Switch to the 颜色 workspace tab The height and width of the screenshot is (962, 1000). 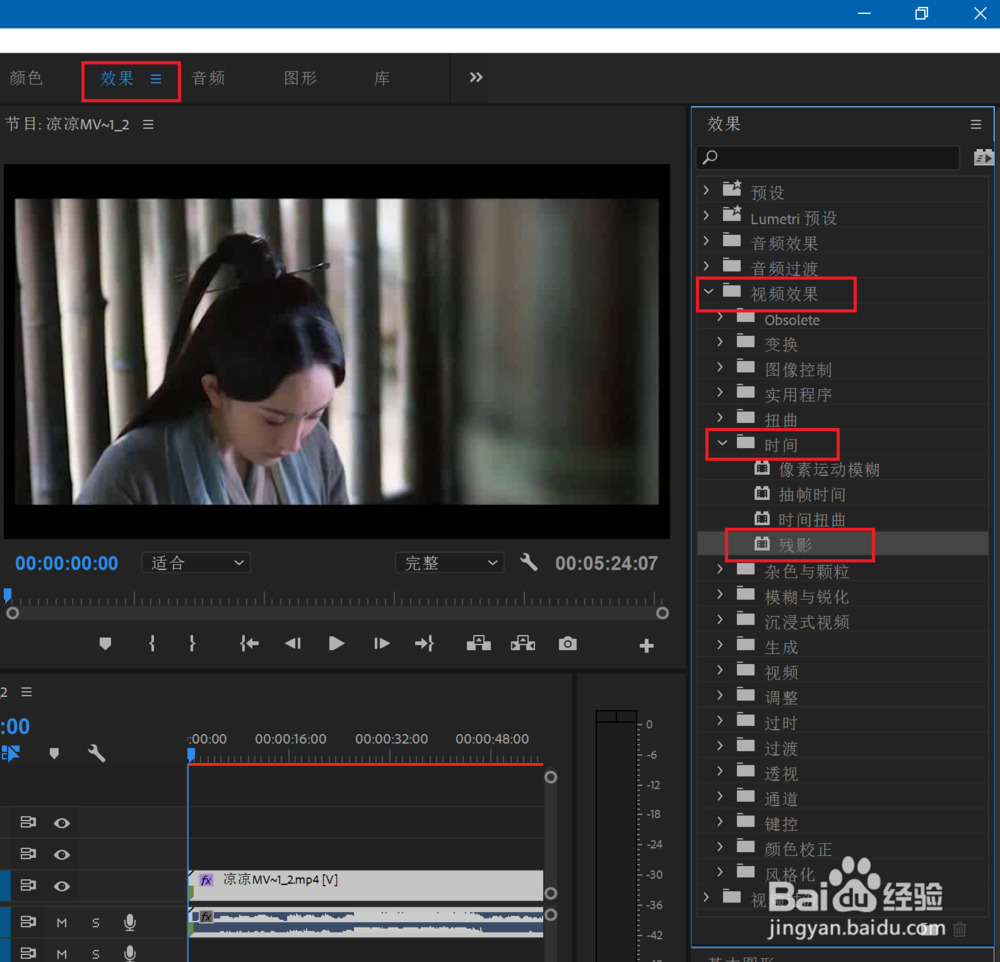coord(26,78)
